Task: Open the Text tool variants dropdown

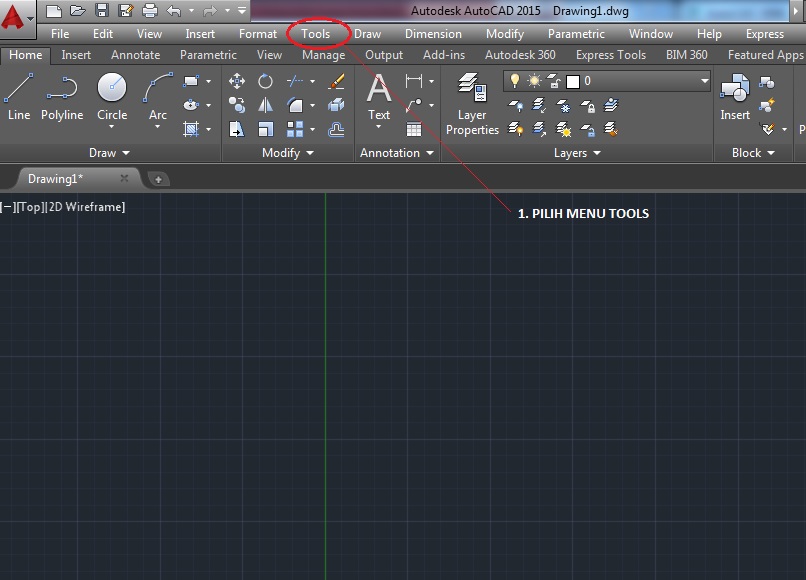Action: click(379, 126)
